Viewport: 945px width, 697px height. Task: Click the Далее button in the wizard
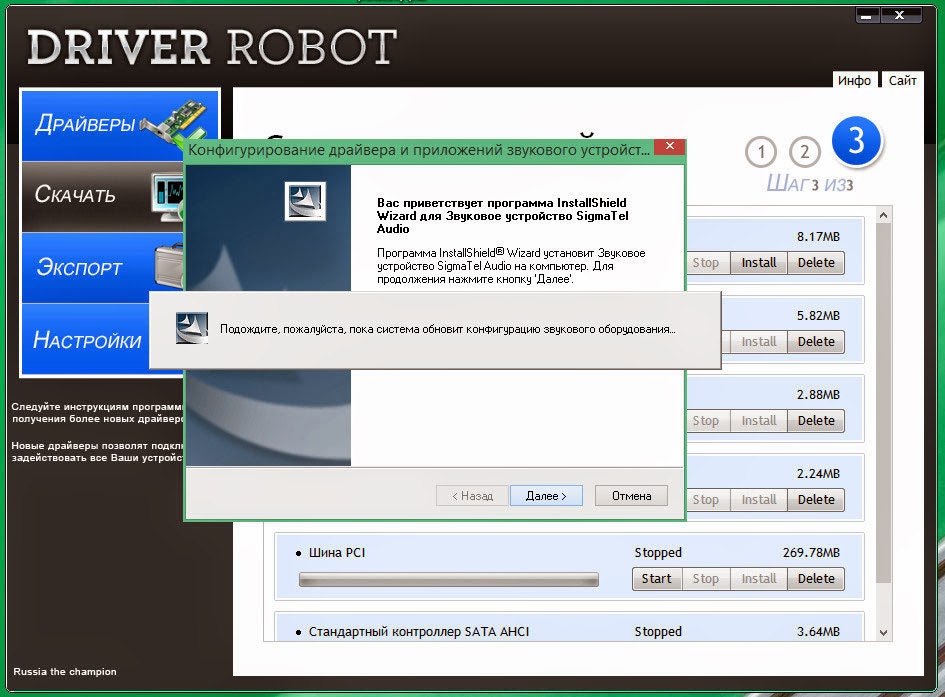tap(546, 496)
